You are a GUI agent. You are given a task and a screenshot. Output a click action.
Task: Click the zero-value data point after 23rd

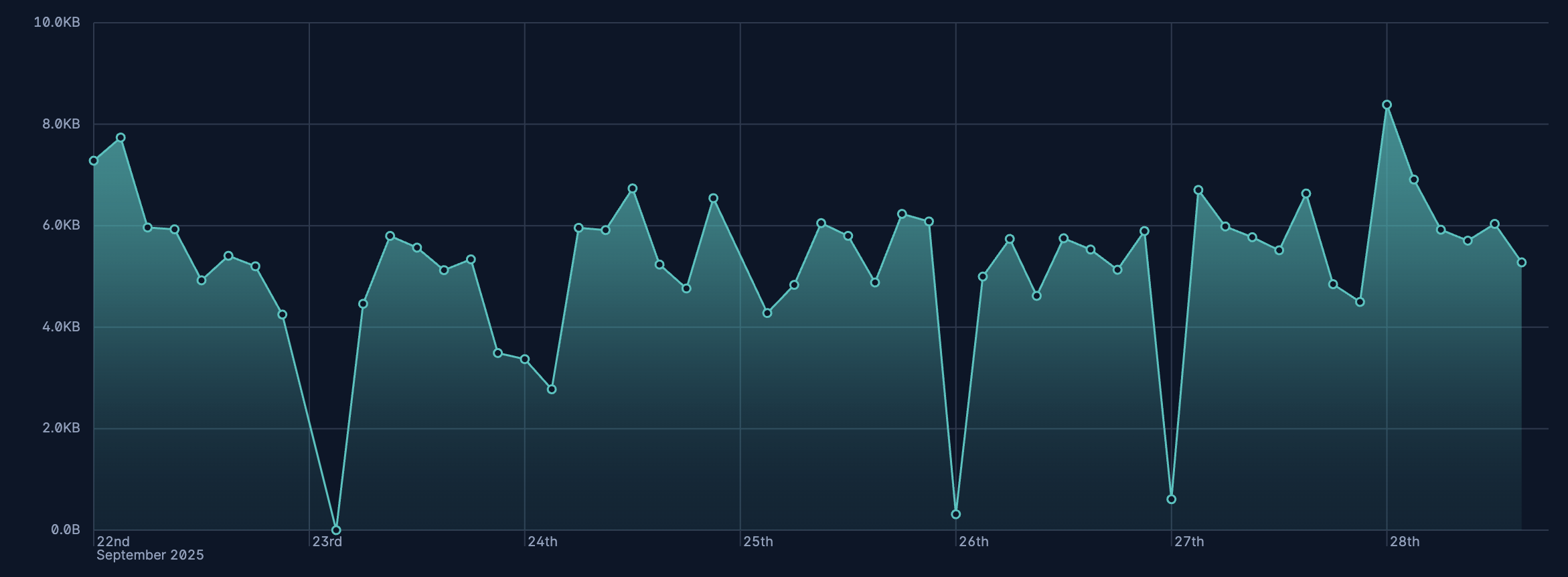tap(336, 530)
